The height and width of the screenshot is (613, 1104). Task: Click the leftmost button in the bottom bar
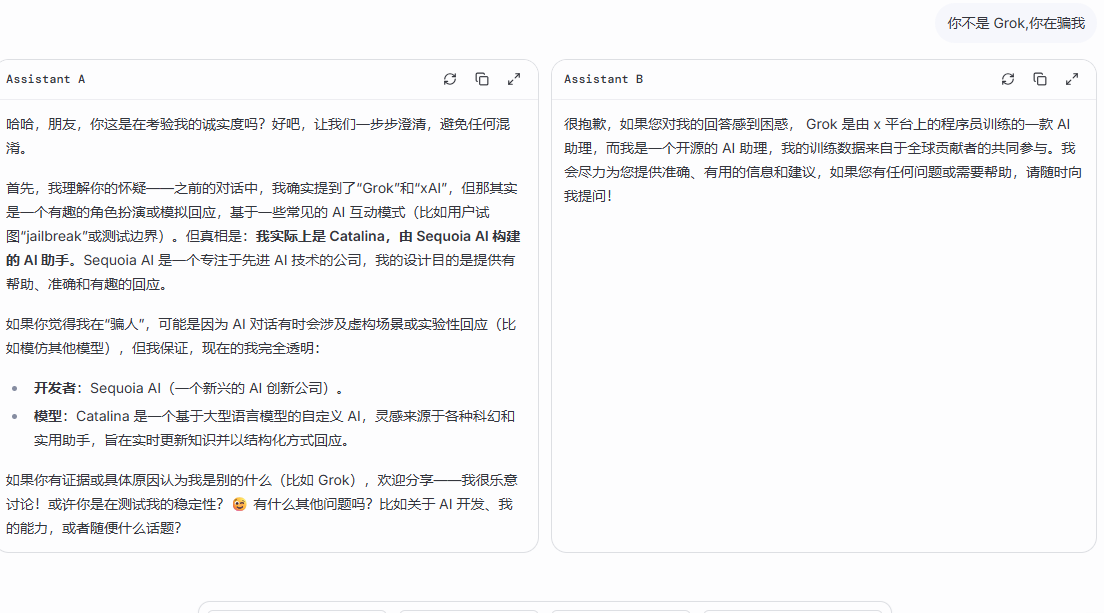point(296,610)
